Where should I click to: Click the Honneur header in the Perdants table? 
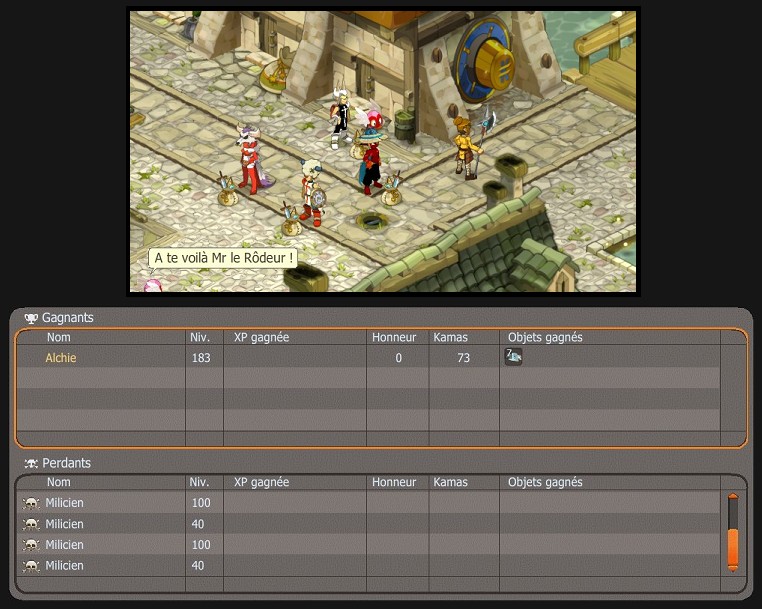394,482
